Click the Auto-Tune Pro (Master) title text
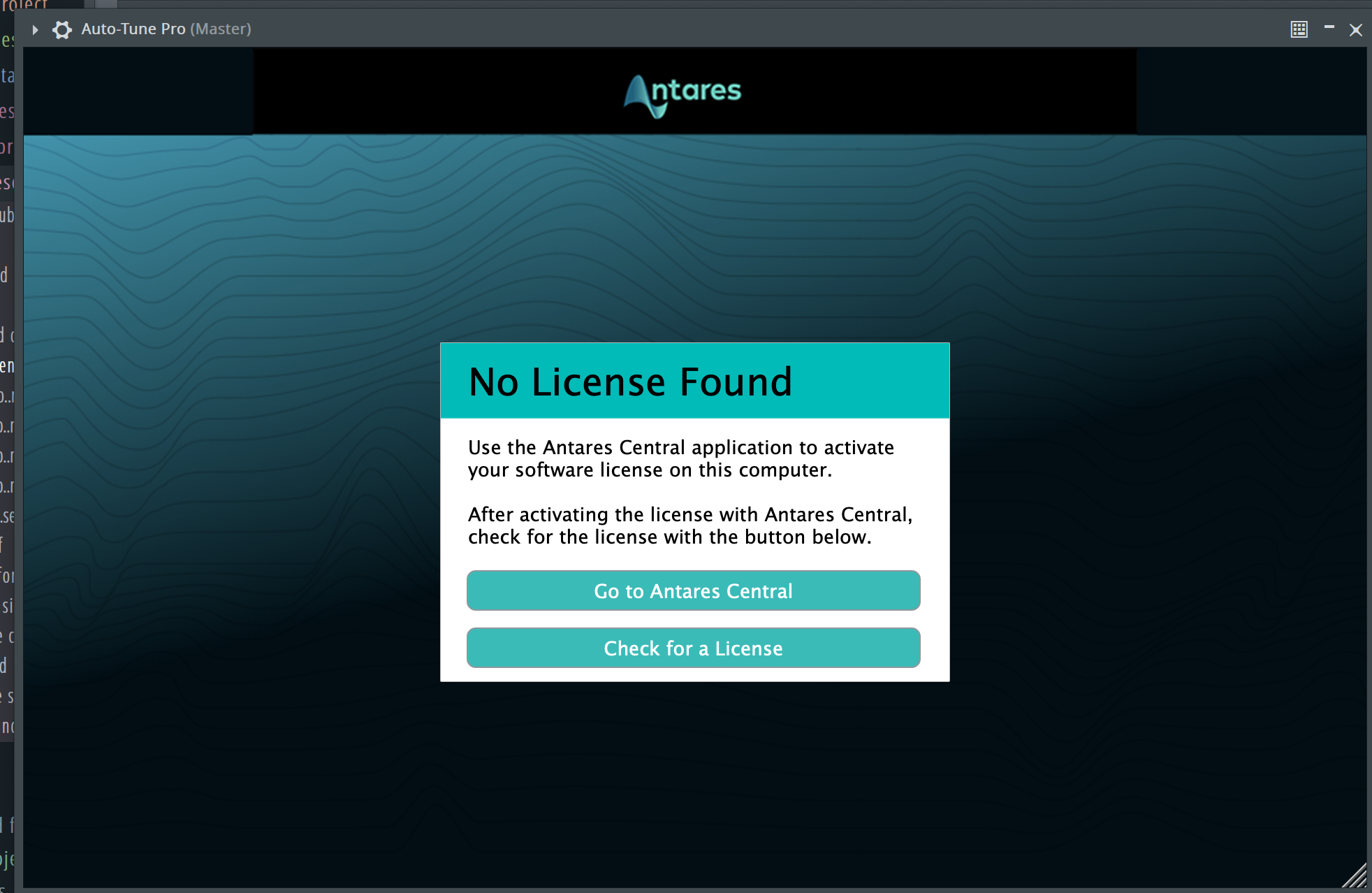1372x893 pixels. coord(166,29)
